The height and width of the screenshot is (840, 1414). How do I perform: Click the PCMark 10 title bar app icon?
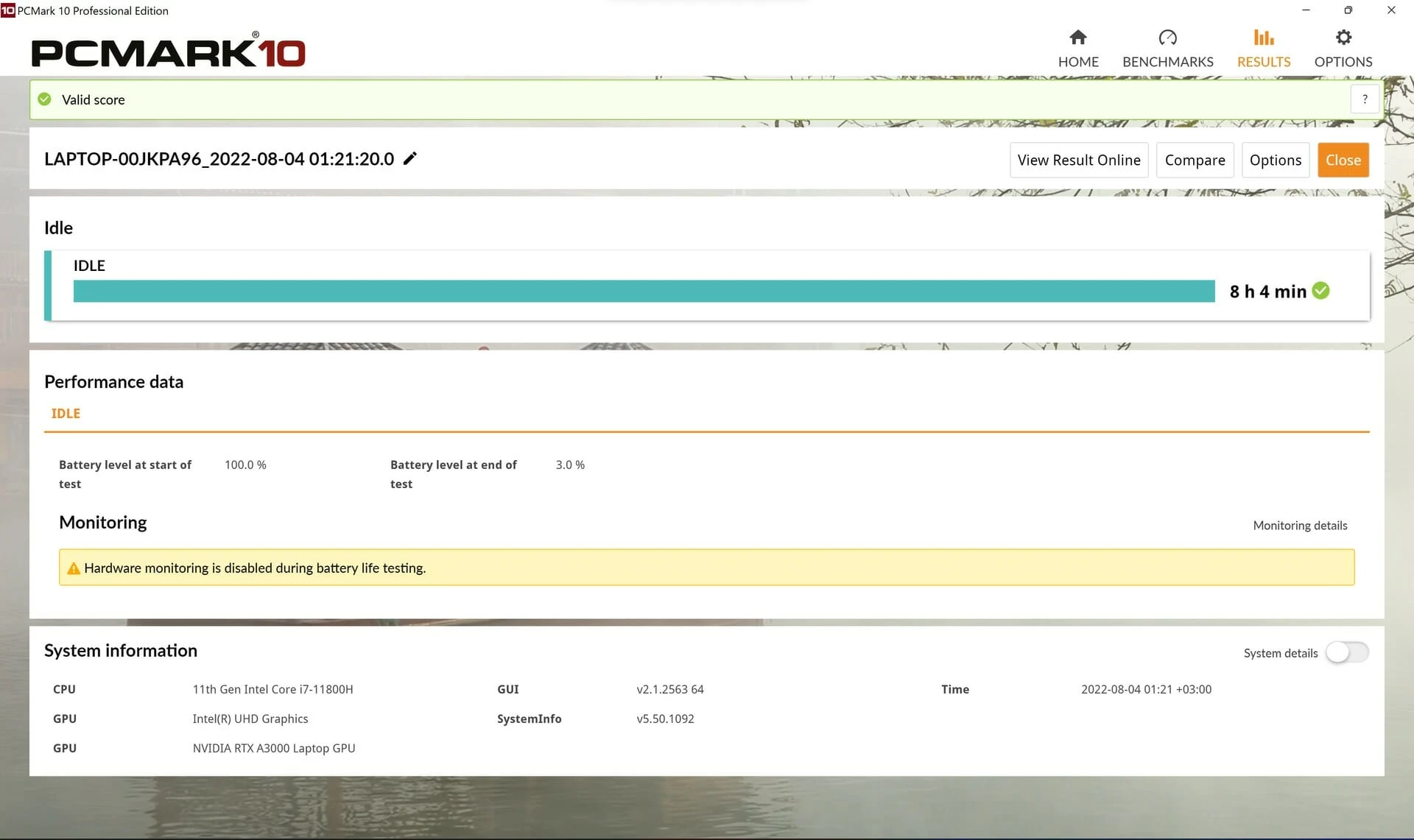pyautogui.click(x=7, y=10)
